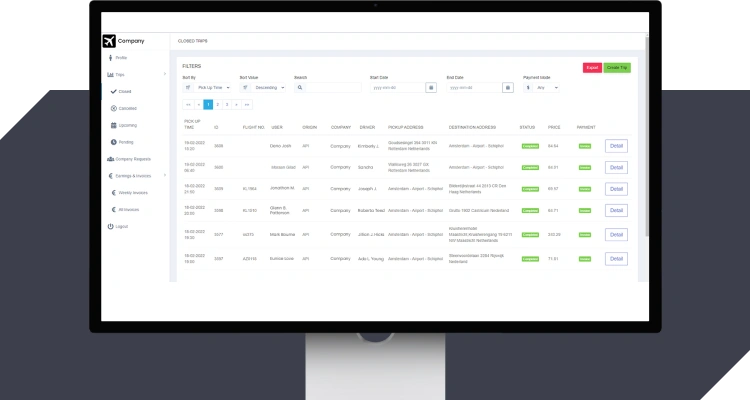750x400 pixels.
Task: Open Profile via its person icon
Action: 110,58
